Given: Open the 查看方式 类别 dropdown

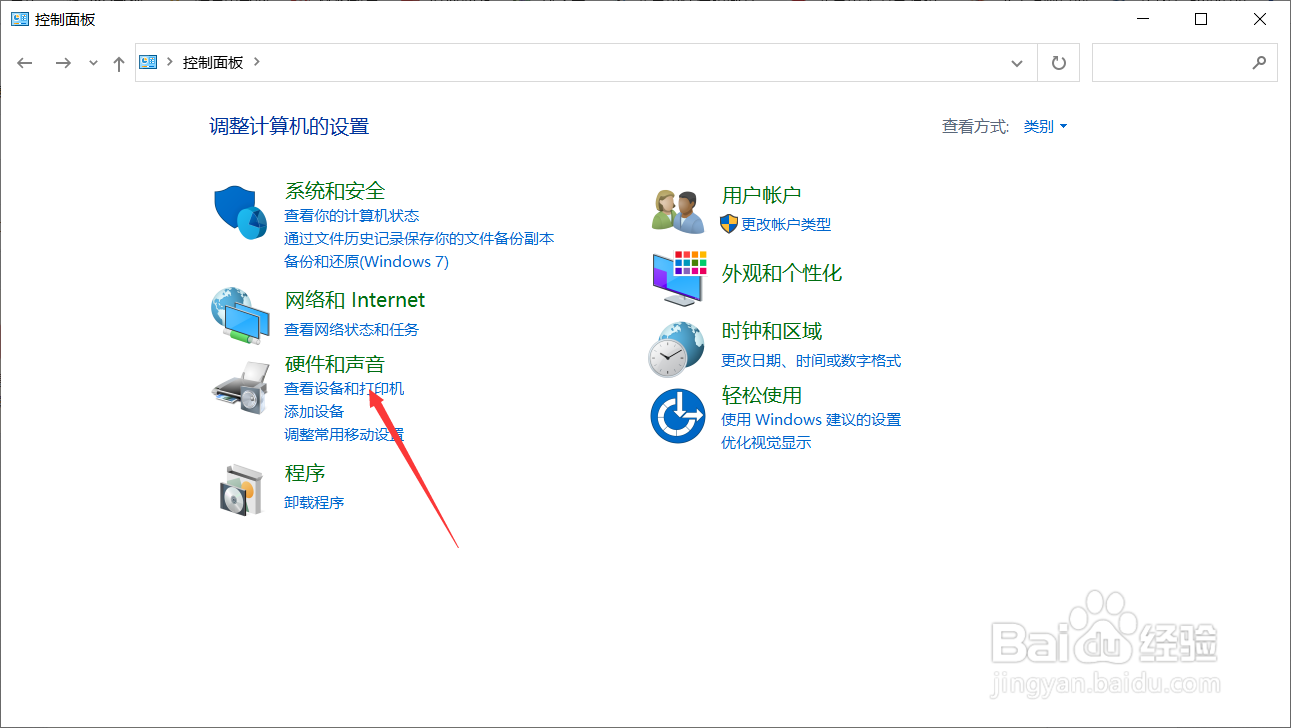Looking at the screenshot, I should click(x=1044, y=126).
